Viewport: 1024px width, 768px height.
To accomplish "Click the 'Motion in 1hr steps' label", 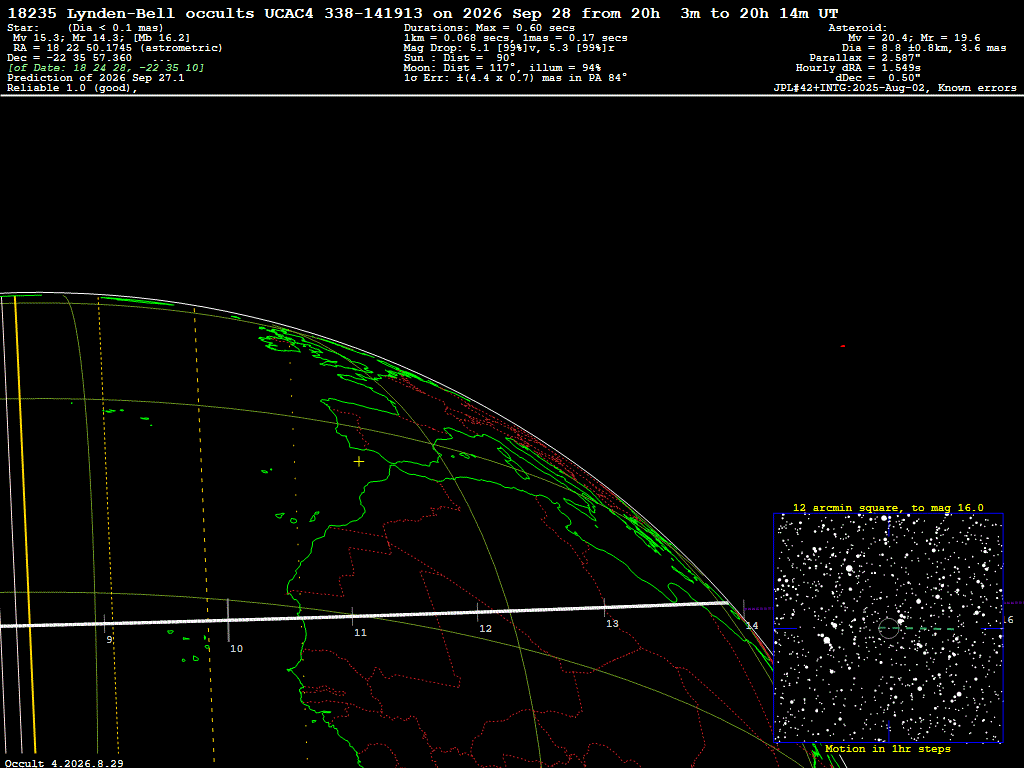I will [888, 749].
